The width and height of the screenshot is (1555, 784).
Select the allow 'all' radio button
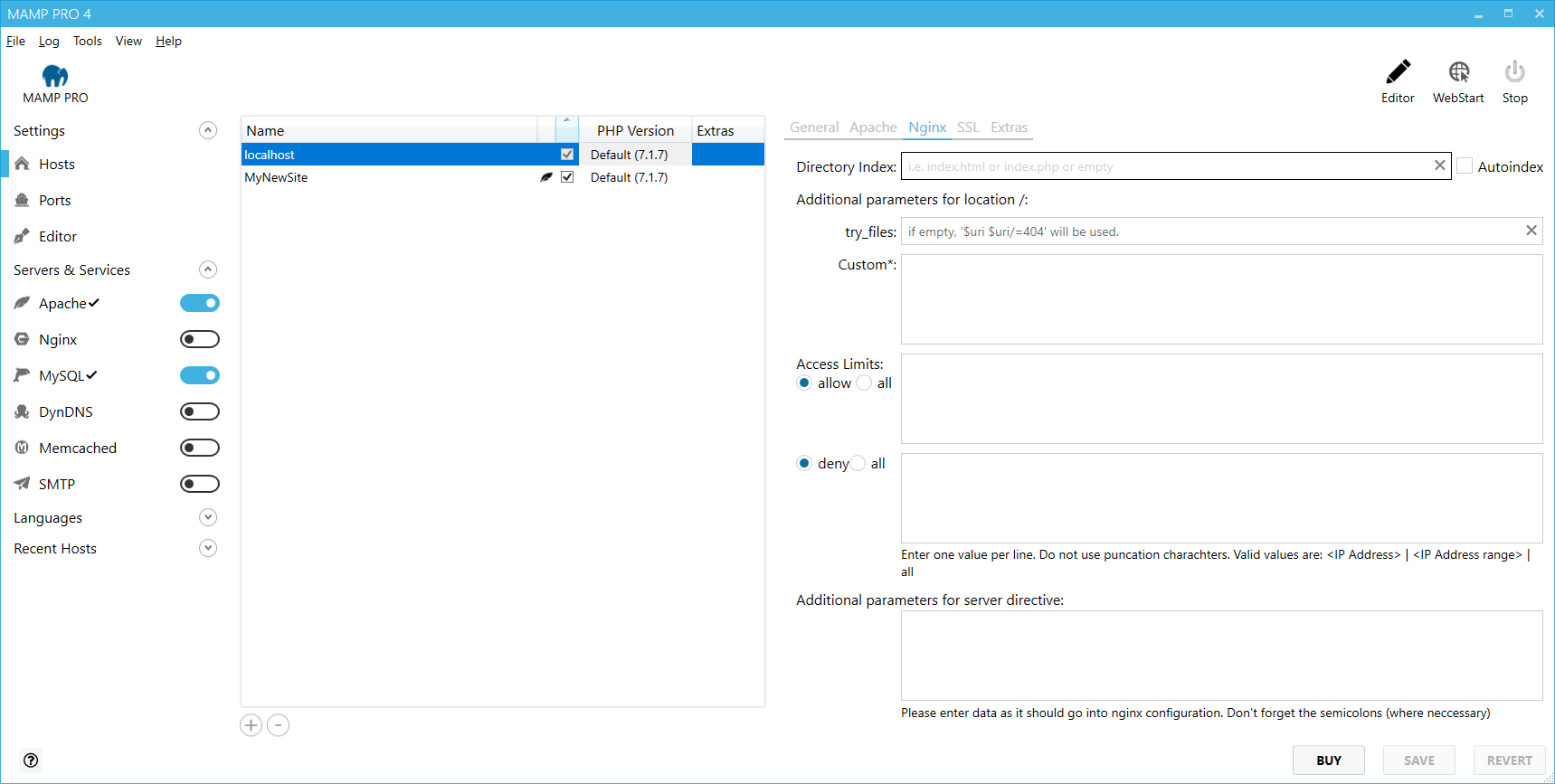[864, 383]
